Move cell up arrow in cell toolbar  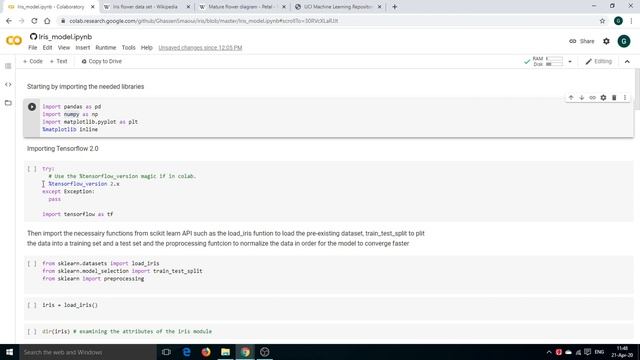pyautogui.click(x=571, y=98)
